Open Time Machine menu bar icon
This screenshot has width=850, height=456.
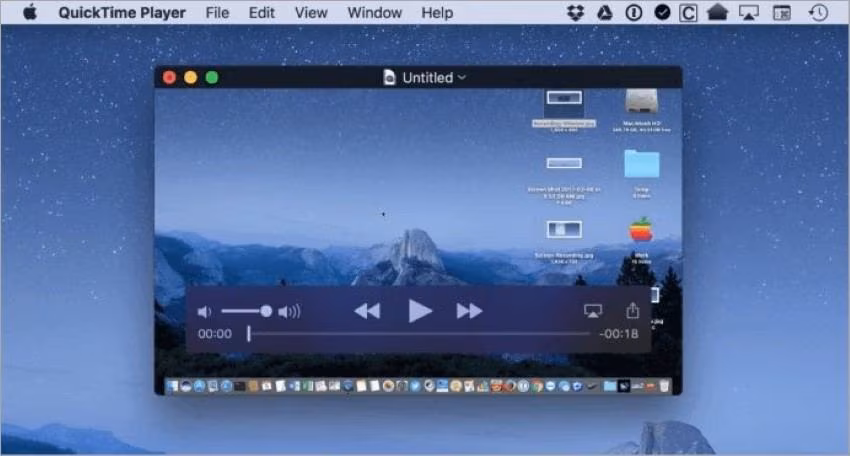click(x=819, y=12)
